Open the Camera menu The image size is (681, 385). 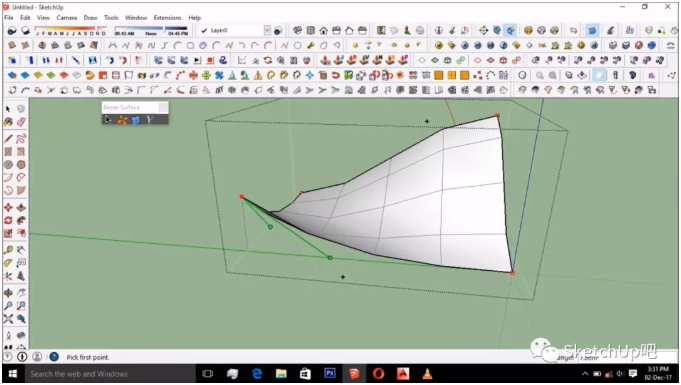[66, 18]
